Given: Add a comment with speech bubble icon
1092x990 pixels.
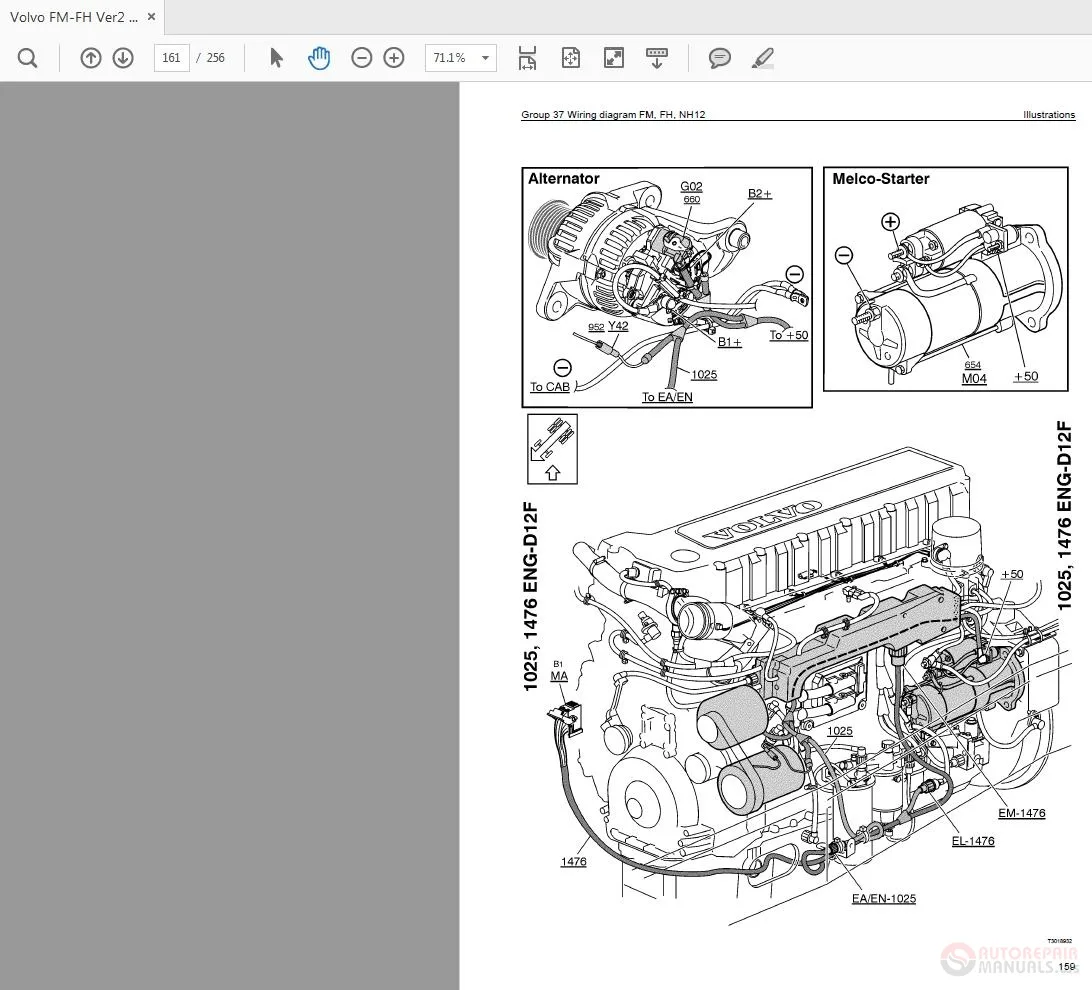Looking at the screenshot, I should click(719, 58).
